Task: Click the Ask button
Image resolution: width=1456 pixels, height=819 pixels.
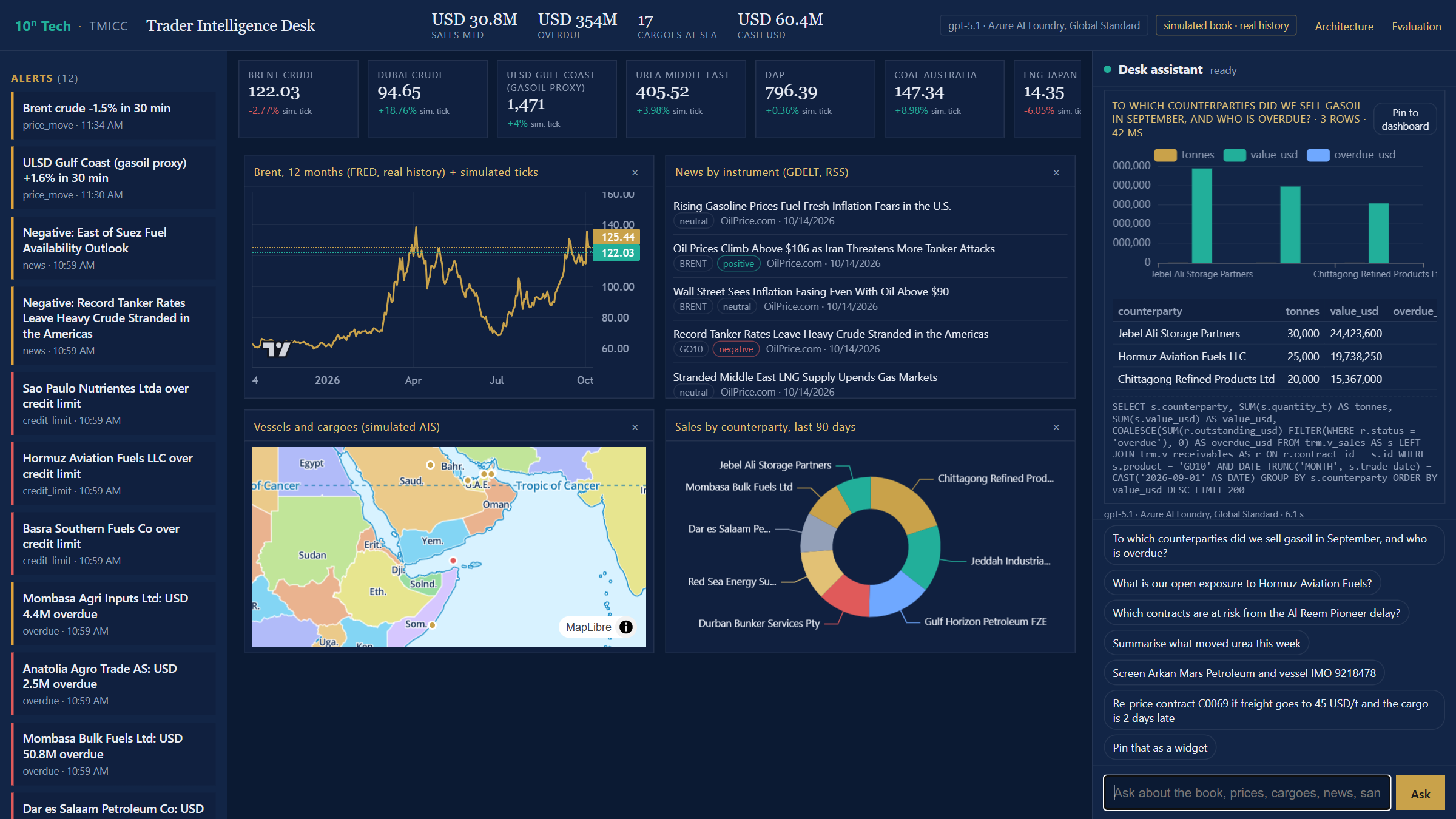Action: (1420, 794)
